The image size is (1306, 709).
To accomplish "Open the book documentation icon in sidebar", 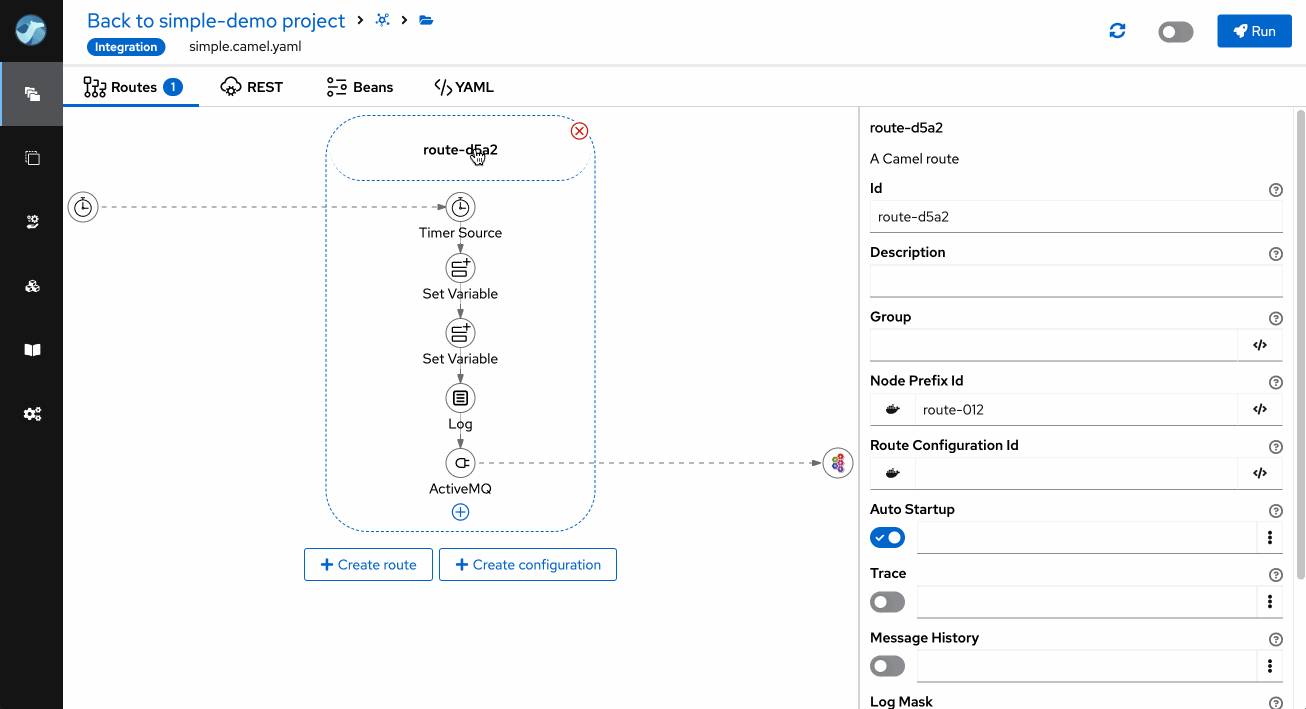I will click(x=32, y=350).
